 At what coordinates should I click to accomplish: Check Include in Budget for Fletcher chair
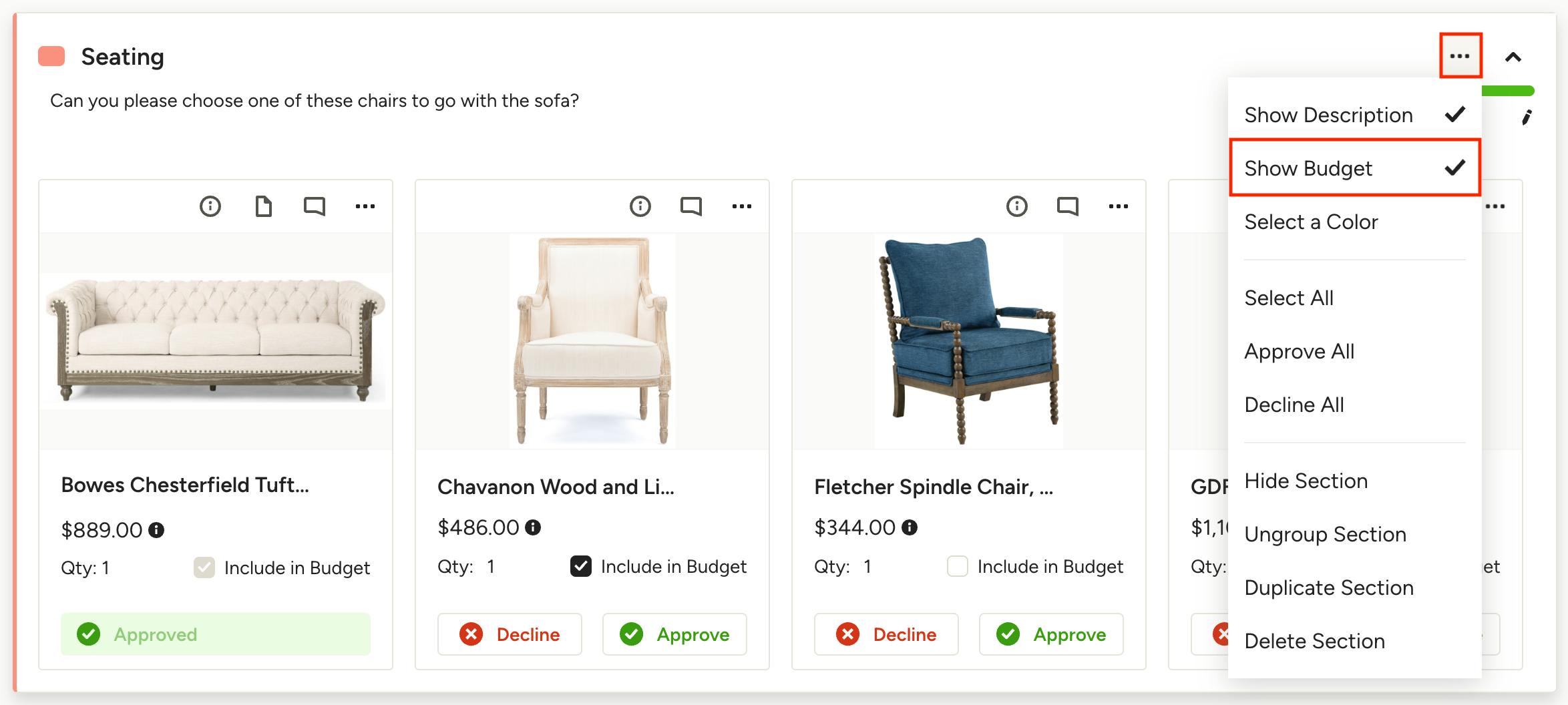958,566
